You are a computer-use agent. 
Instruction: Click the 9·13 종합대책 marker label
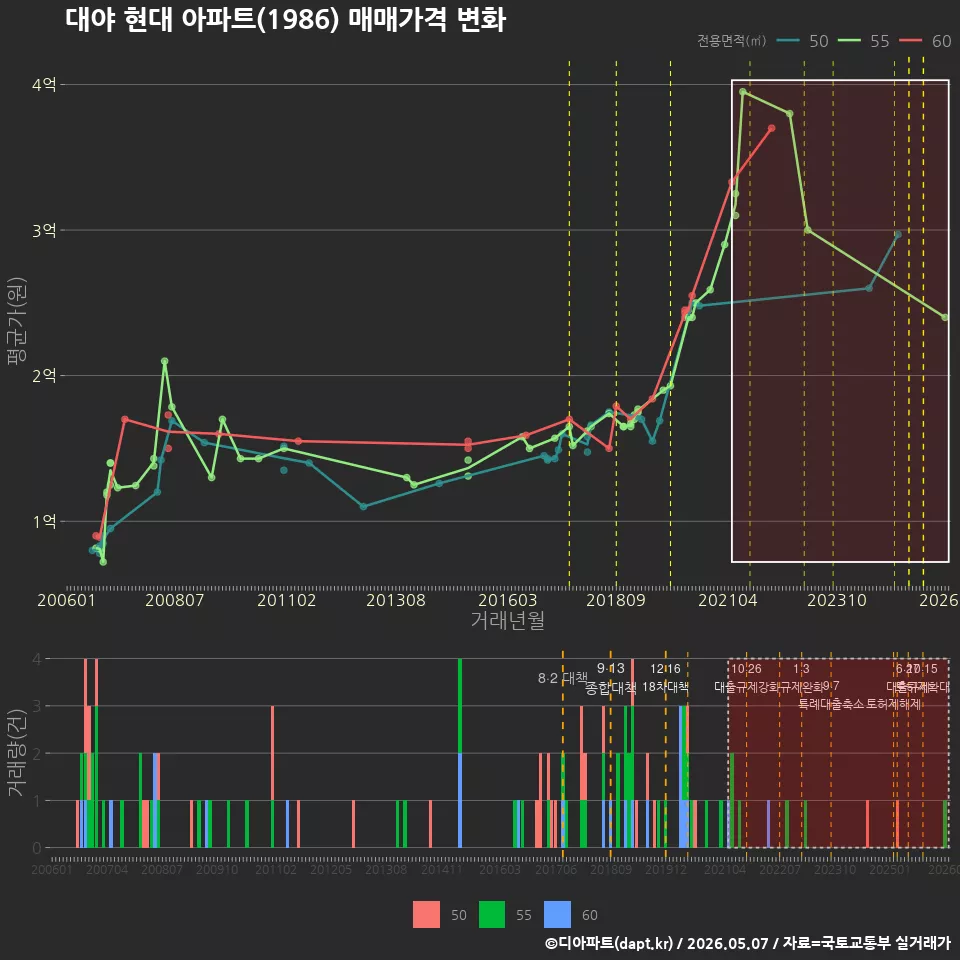point(610,678)
